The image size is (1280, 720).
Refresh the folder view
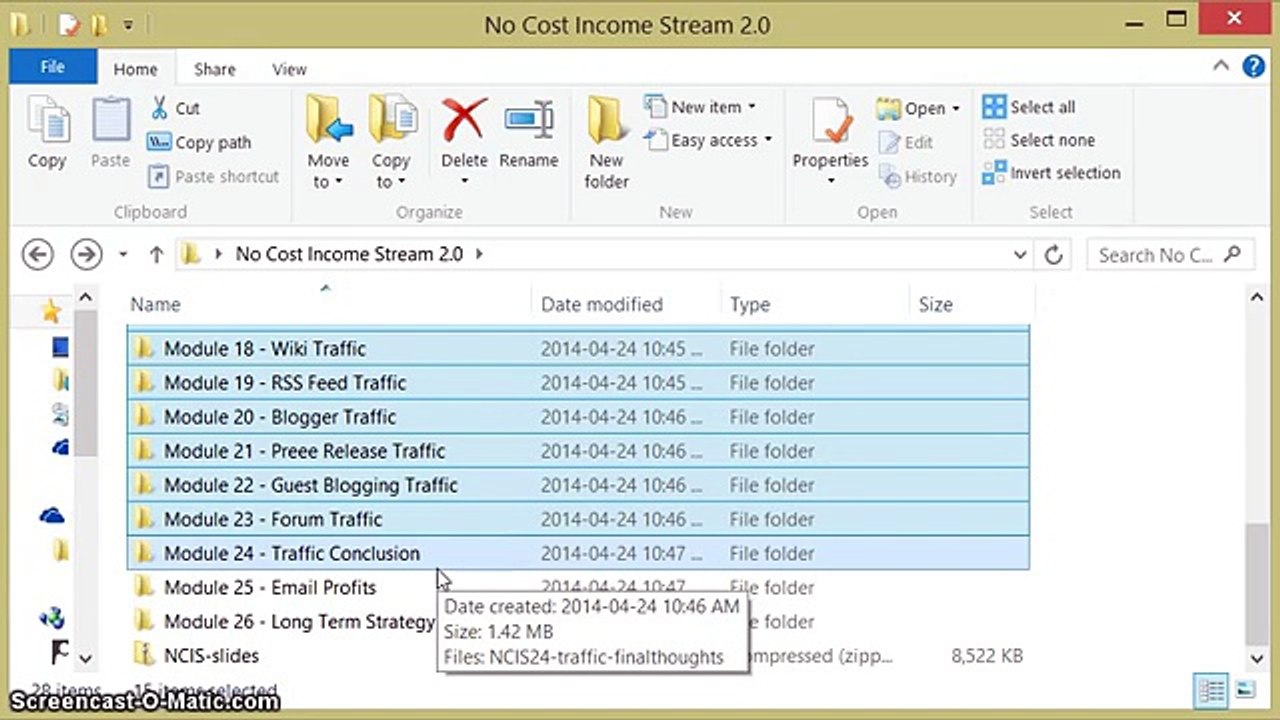(1053, 254)
